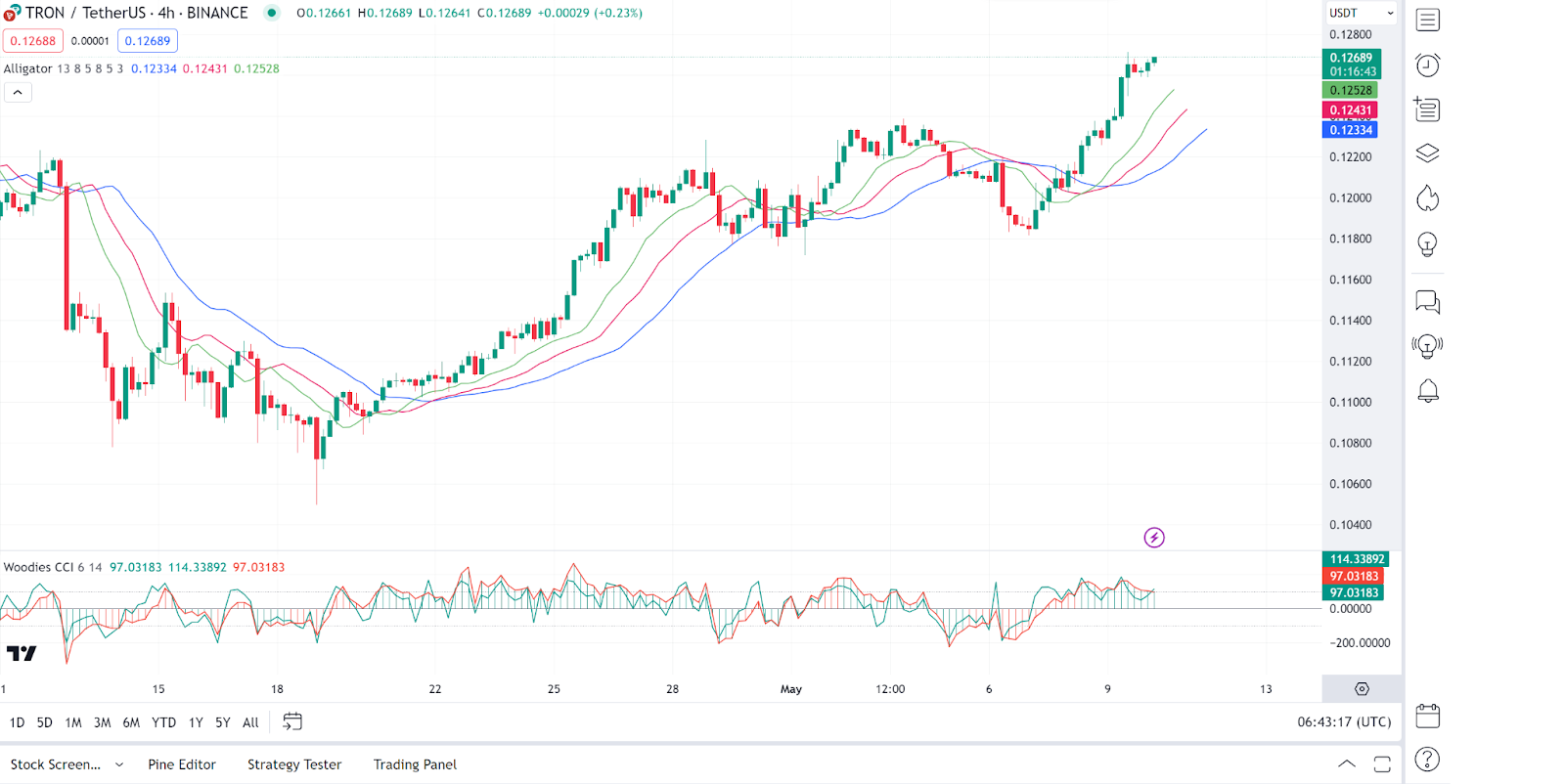The image size is (1565, 784).
Task: Click the TradingView logo on chart
Action: 22,653
